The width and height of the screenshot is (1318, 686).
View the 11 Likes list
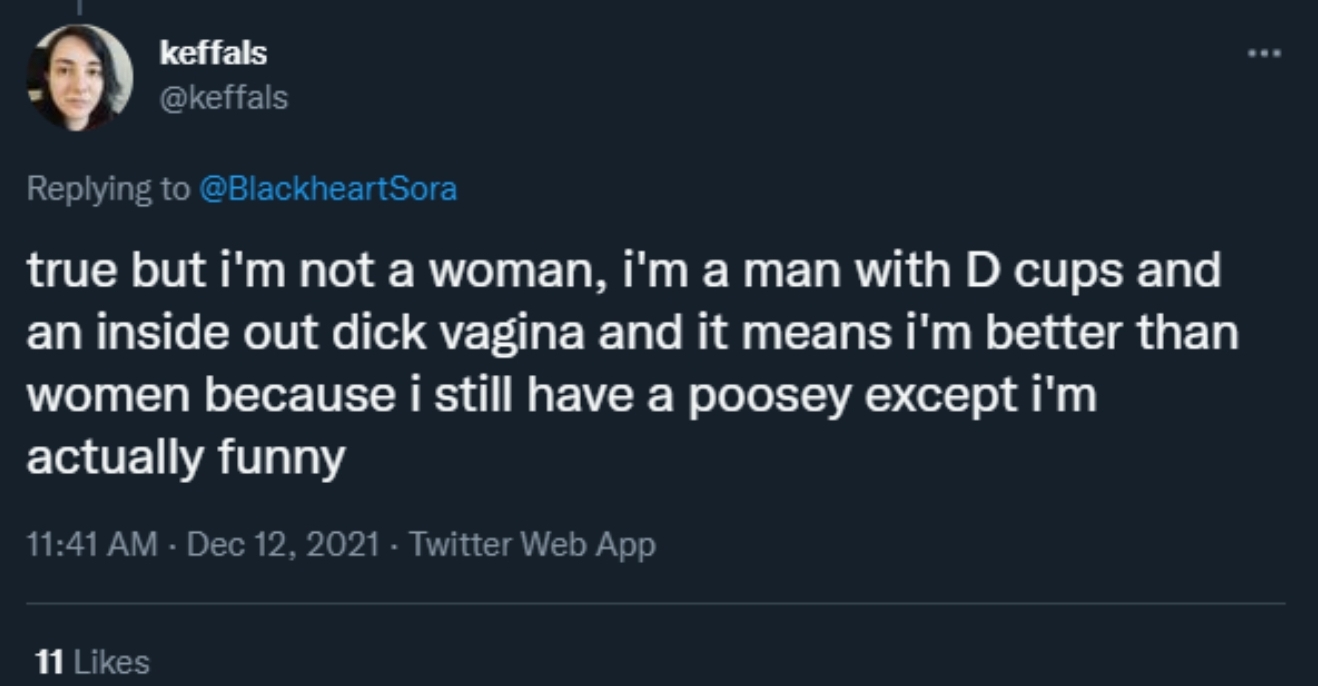[91, 662]
